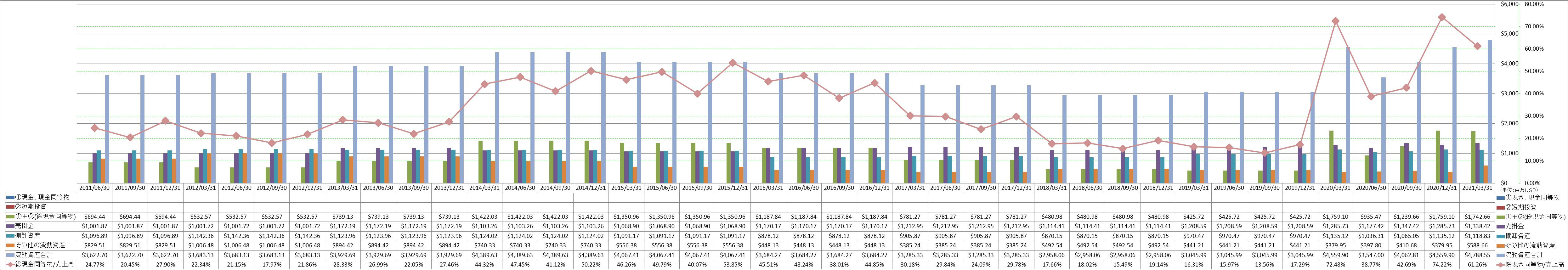The height and width of the screenshot is (270, 1568).
Task: Select the $4,788.55 total current assets cell
Action: (1477, 255)
